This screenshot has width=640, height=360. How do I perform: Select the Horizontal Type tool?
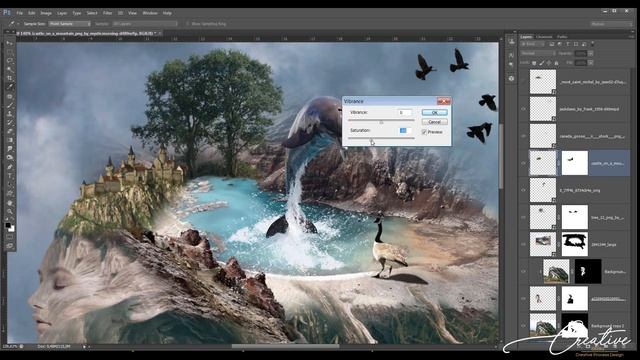click(x=9, y=176)
